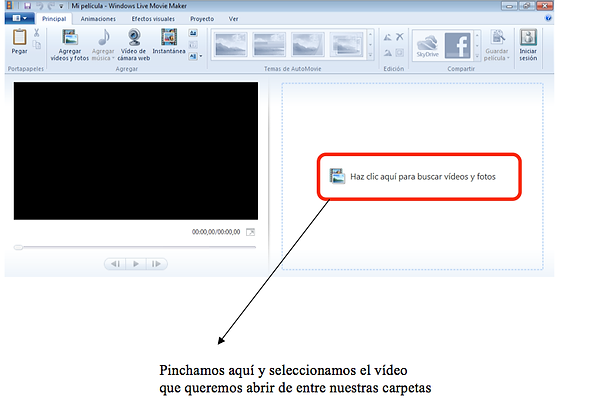Click the previous frame button
Image resolution: width=590 pixels, height=399 pixels.
point(116,264)
